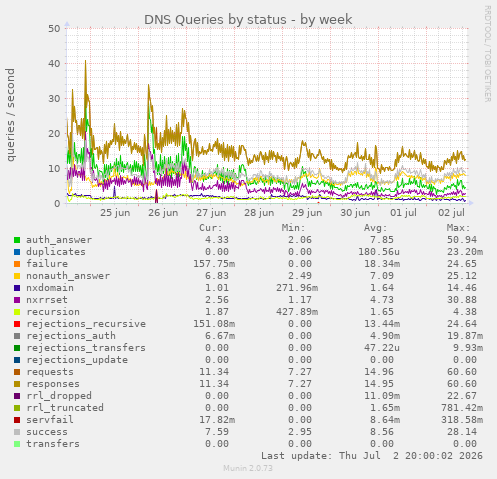Viewport: 497px width, 479px height.
Task: Click the requests legend label
Action: [x=50, y=372]
